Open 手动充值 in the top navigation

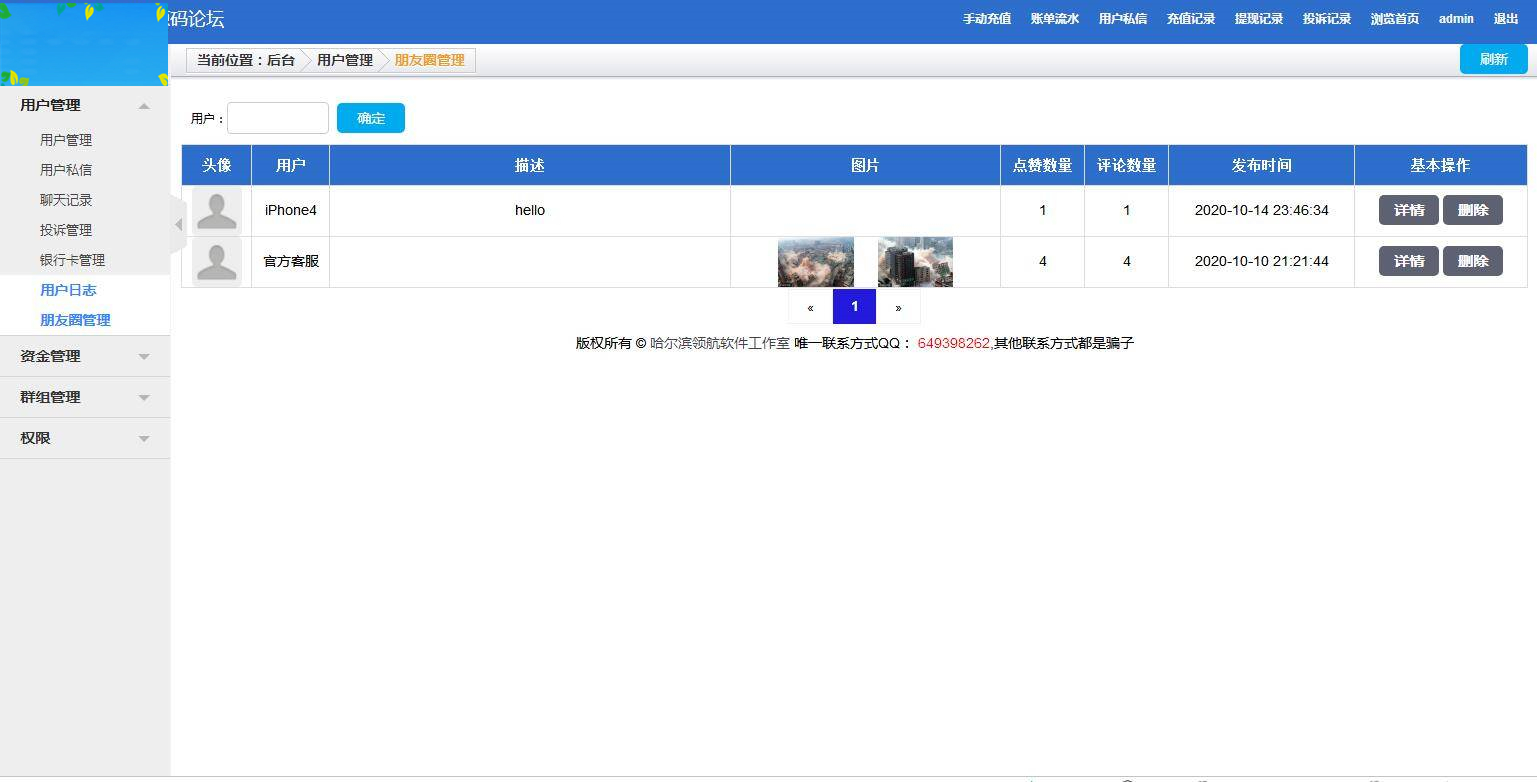[x=987, y=18]
